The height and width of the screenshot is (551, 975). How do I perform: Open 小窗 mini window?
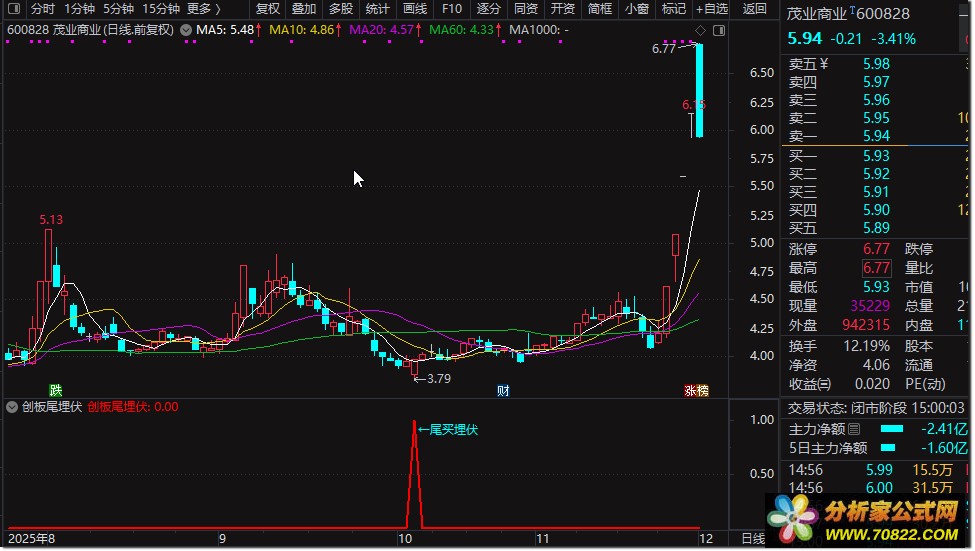click(636, 9)
